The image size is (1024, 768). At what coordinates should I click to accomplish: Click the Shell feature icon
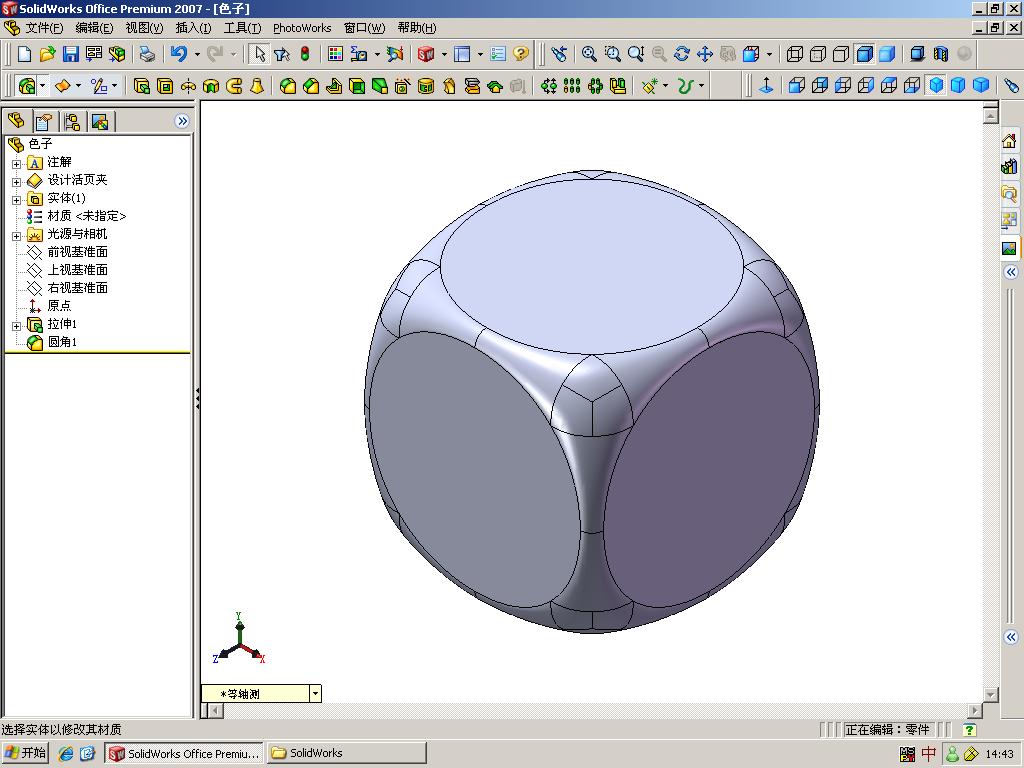(x=357, y=86)
